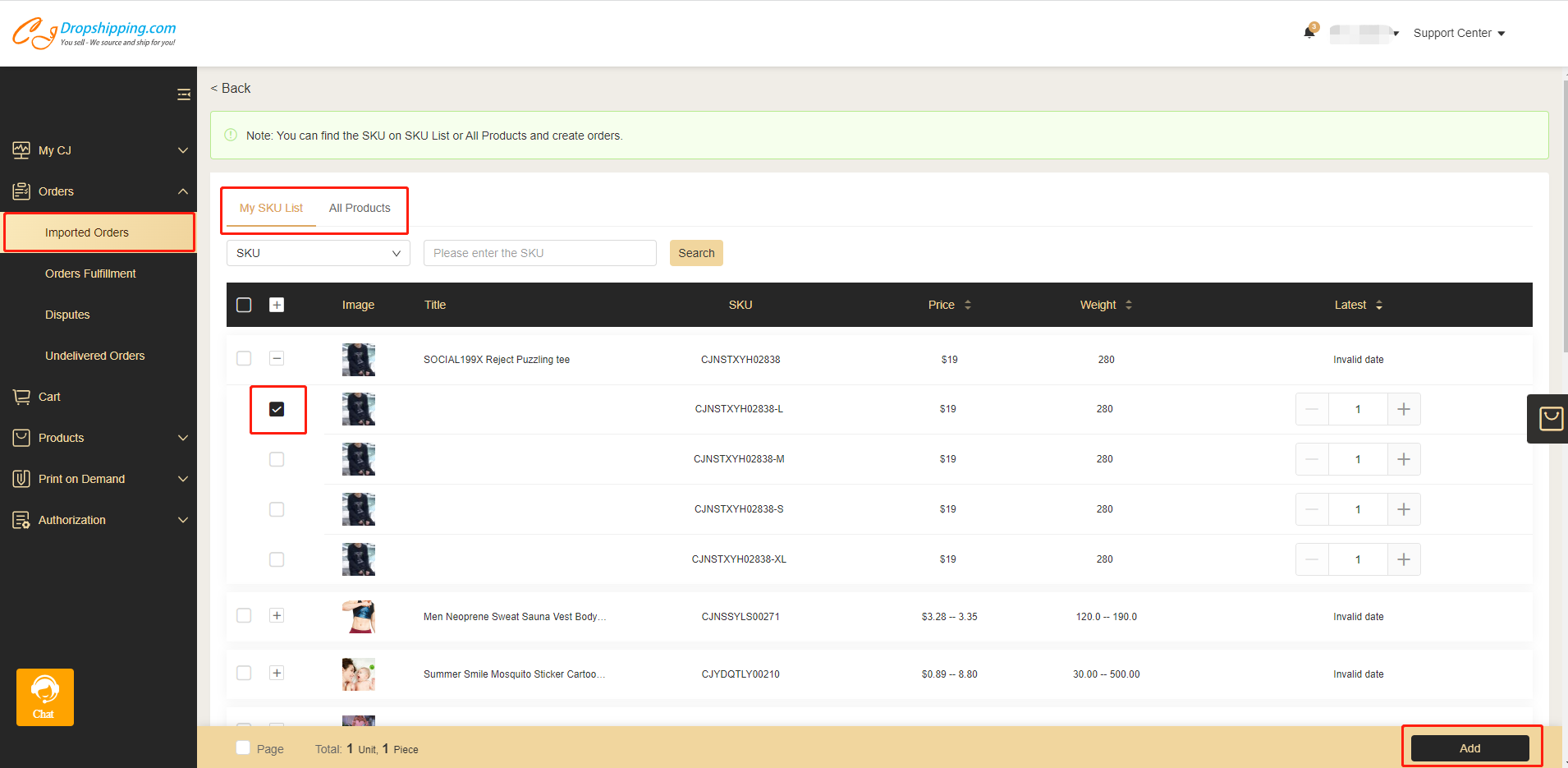Increase quantity for CJNSTXYH02838-XL variant

pos(1404,559)
